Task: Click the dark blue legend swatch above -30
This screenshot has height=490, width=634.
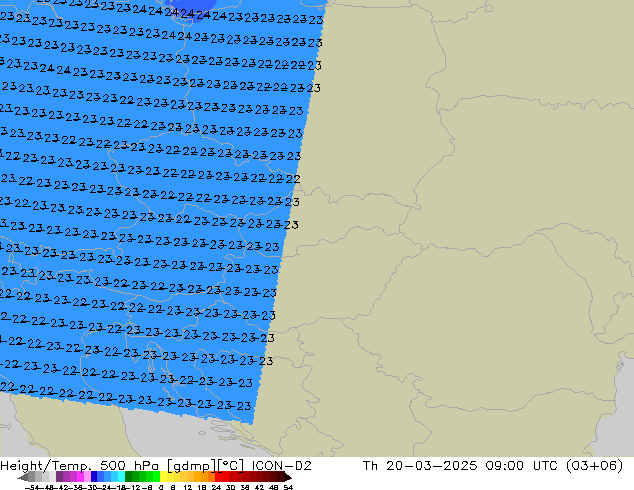Action: pyautogui.click(x=94, y=477)
